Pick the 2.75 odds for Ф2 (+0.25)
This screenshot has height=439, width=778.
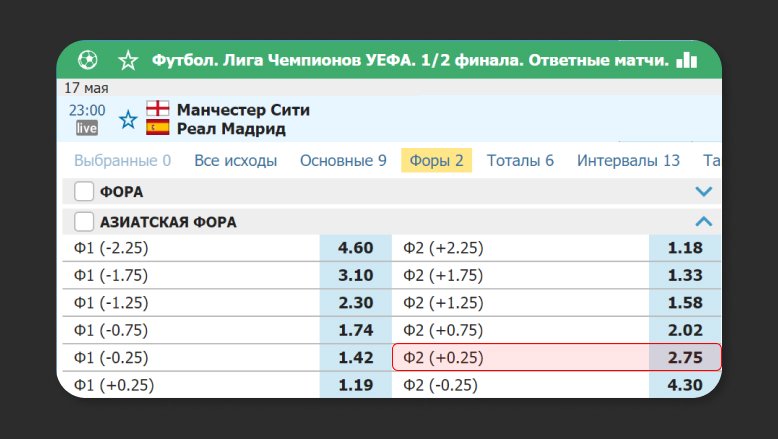[x=685, y=357]
